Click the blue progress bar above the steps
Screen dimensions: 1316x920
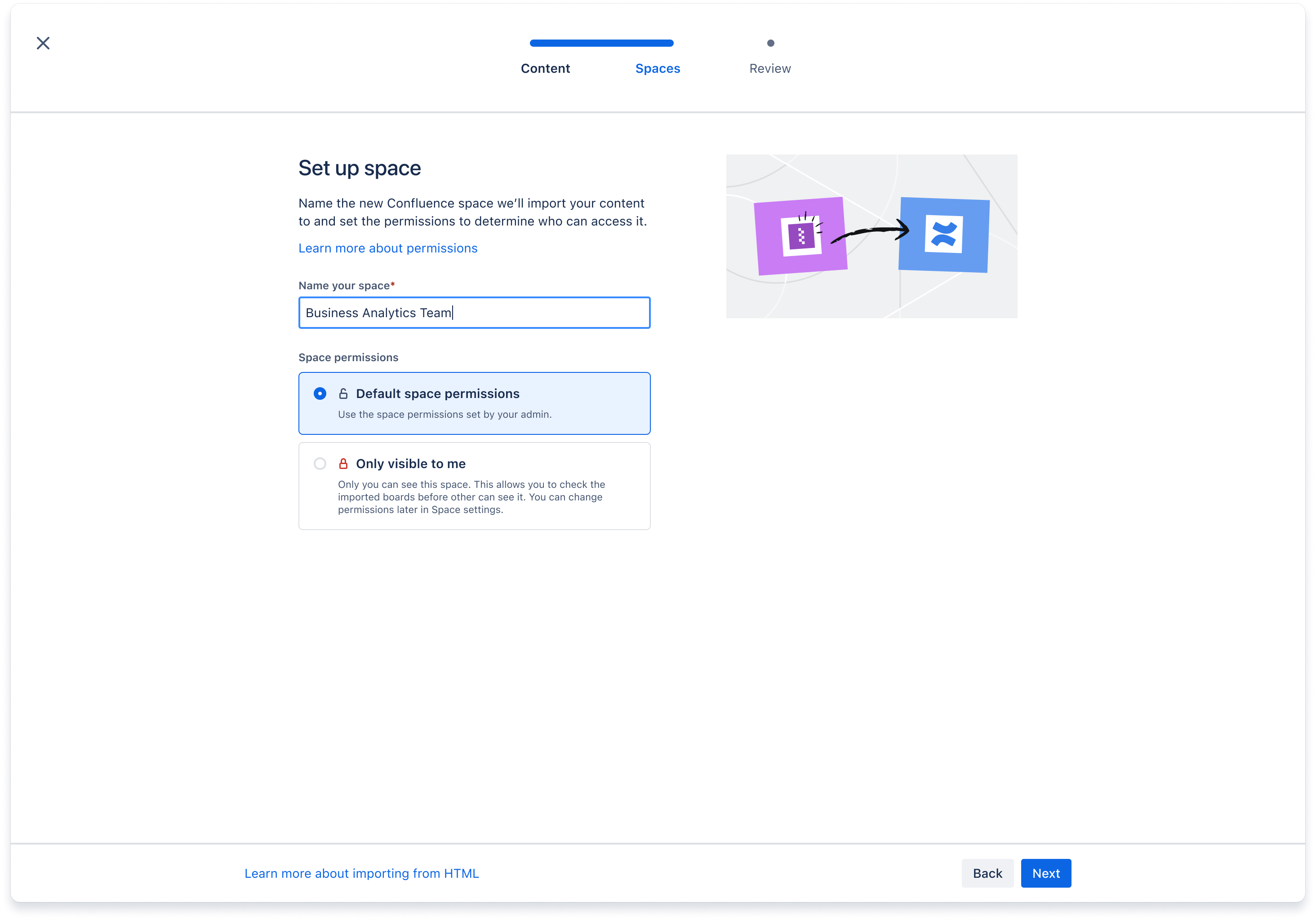click(601, 43)
